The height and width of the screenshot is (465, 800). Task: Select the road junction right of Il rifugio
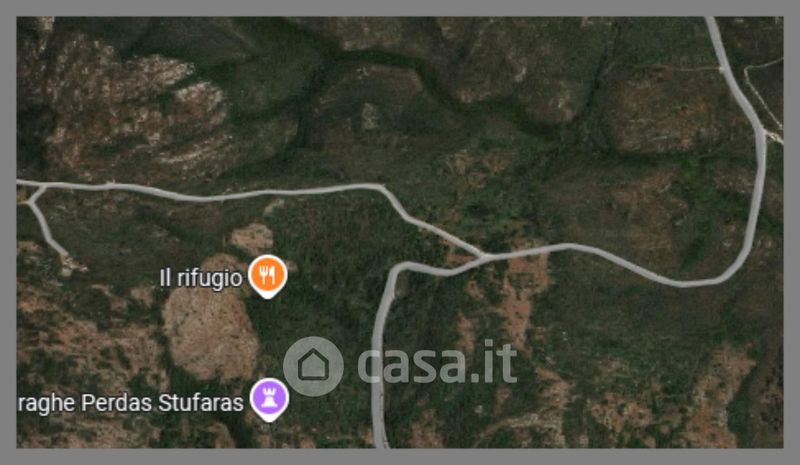pos(482,256)
